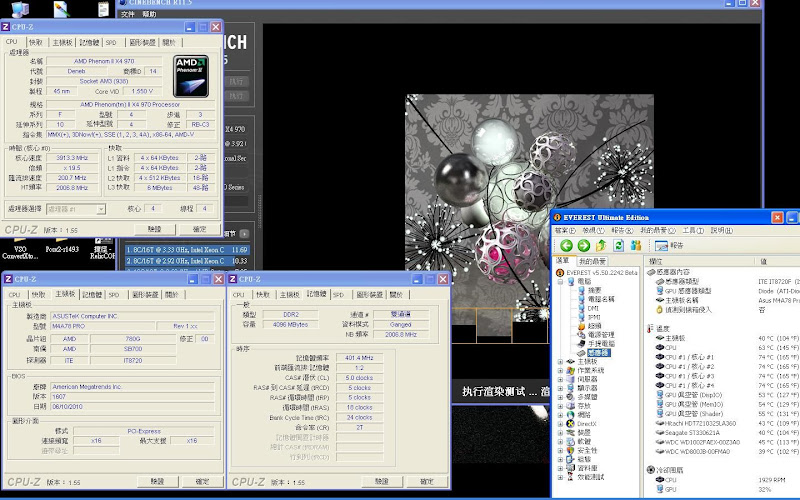Open EVEREST 說明(H) menu

tap(721, 231)
